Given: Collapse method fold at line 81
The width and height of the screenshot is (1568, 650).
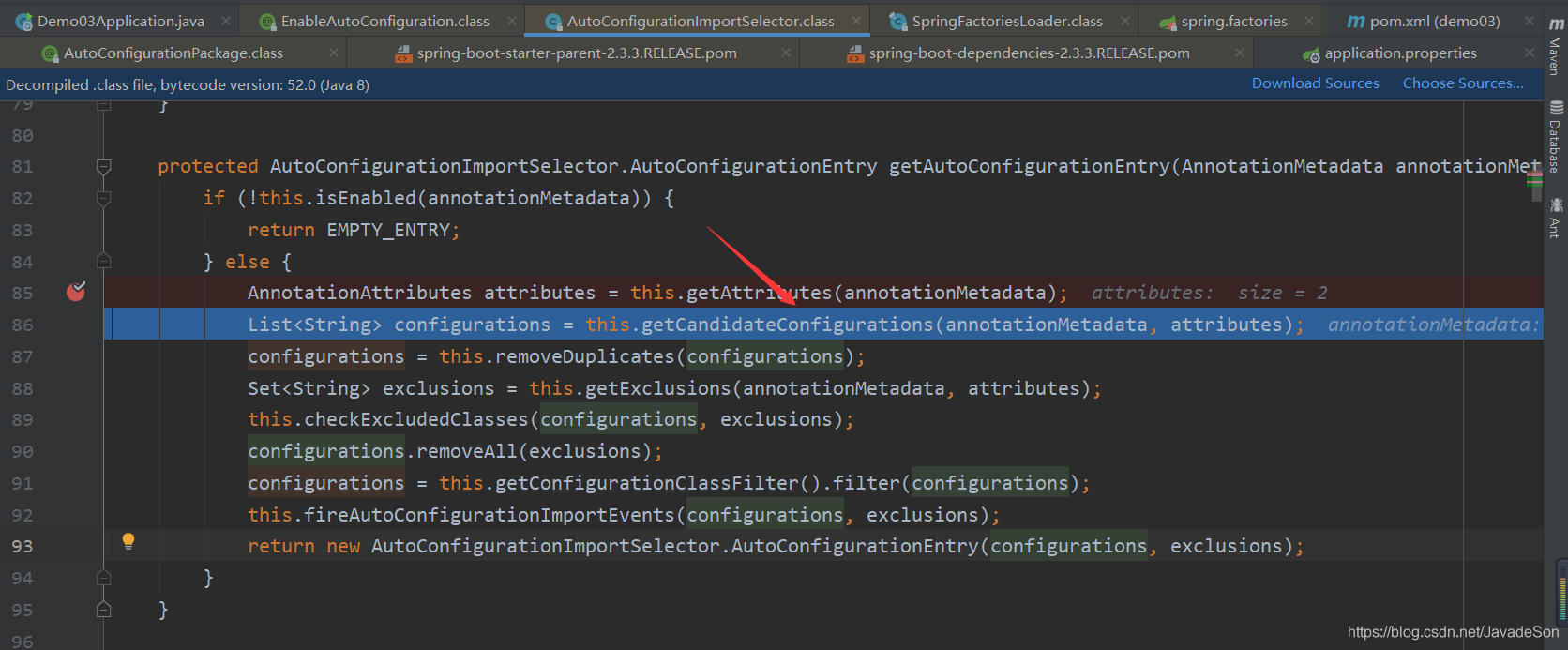Looking at the screenshot, I should (x=104, y=167).
